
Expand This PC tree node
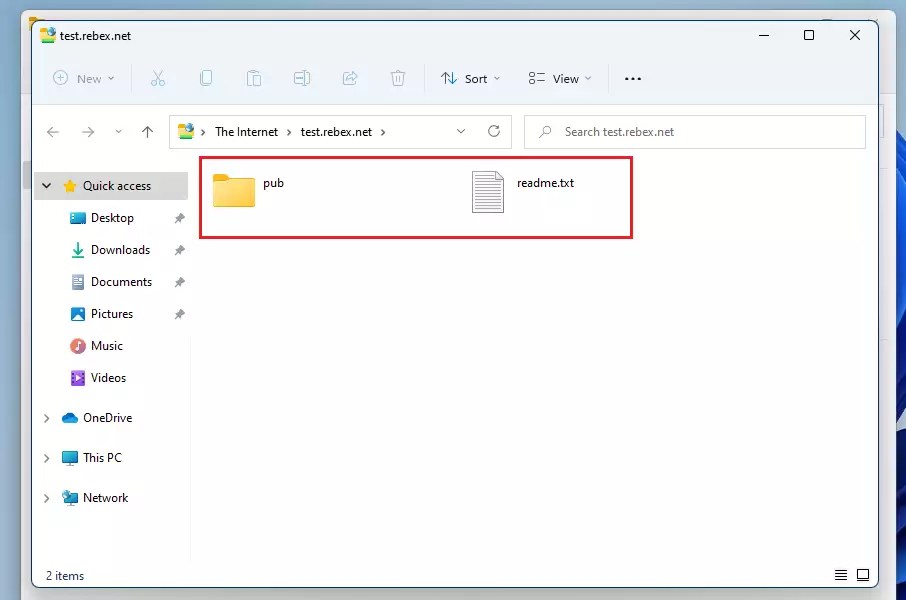(x=47, y=458)
